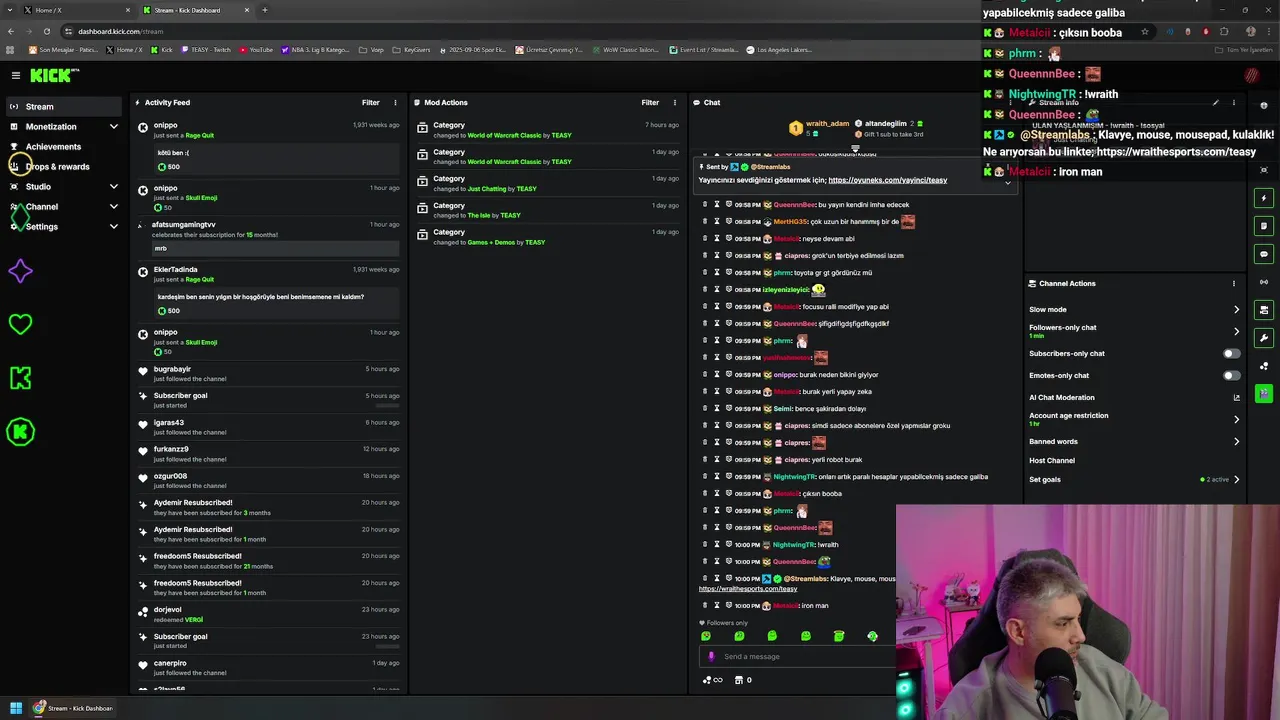Image resolution: width=1280 pixels, height=720 pixels.
Task: Click wraith_adam in the gift leaderboard
Action: (x=827, y=123)
